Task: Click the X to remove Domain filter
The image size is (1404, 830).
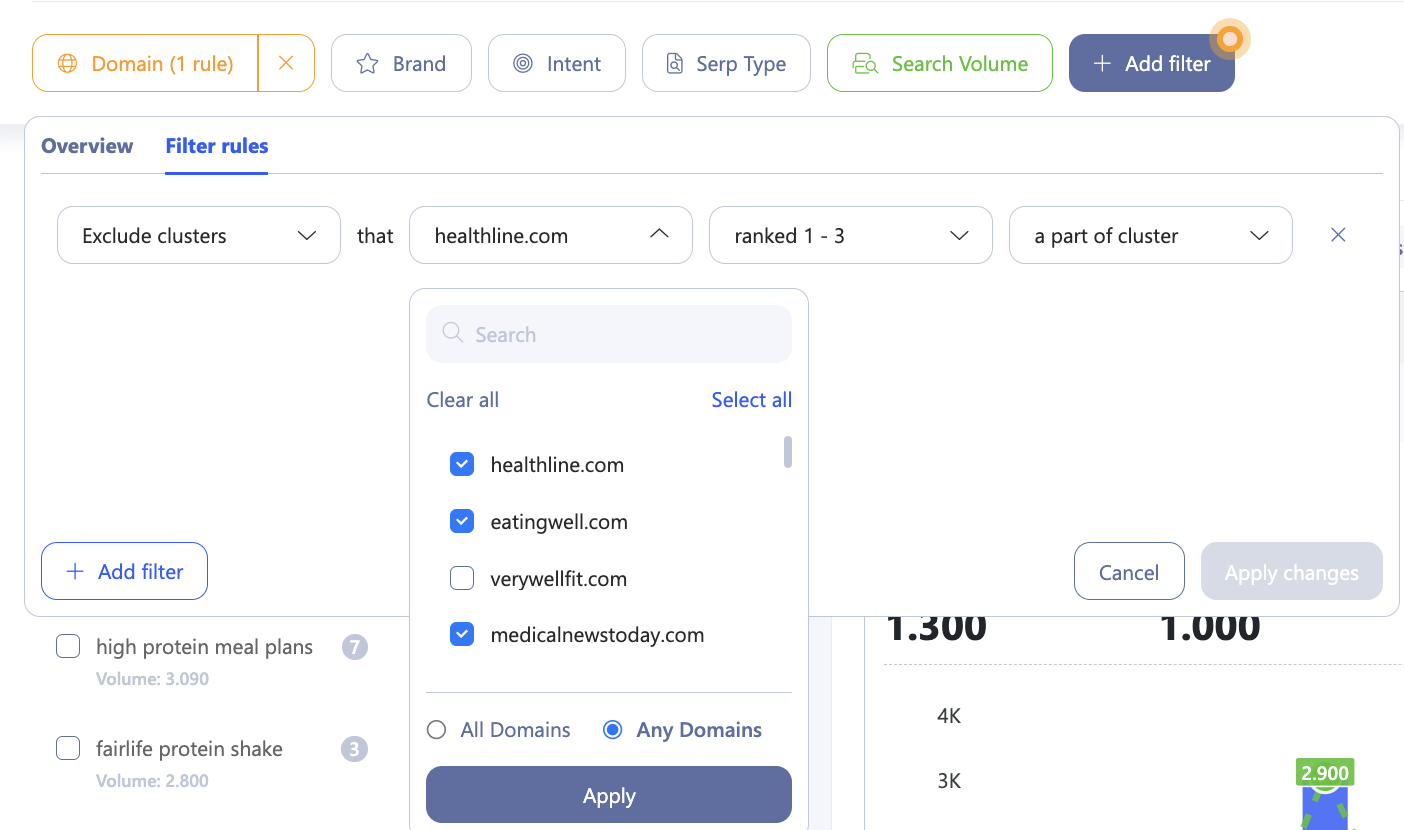Action: [x=286, y=63]
